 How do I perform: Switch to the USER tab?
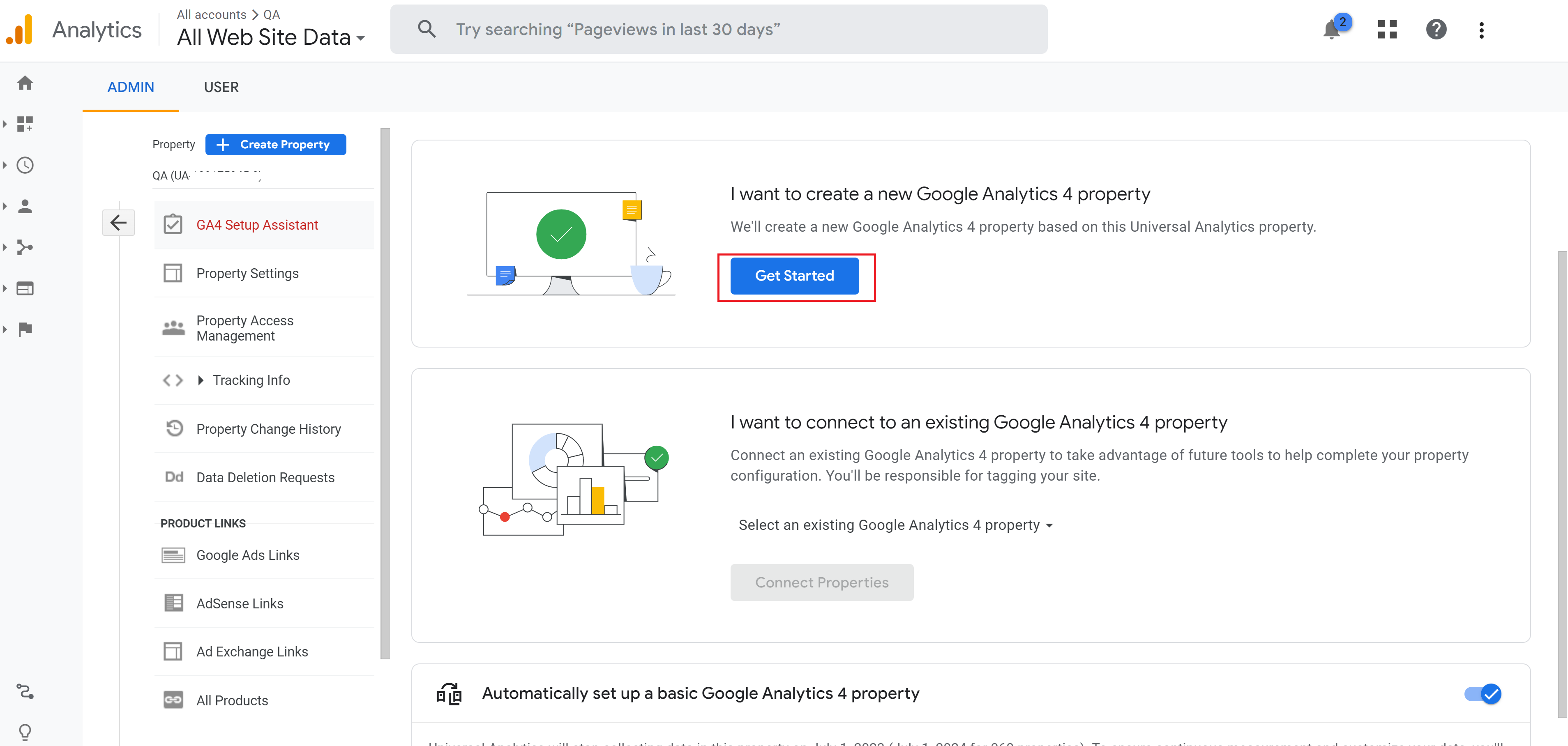(221, 87)
